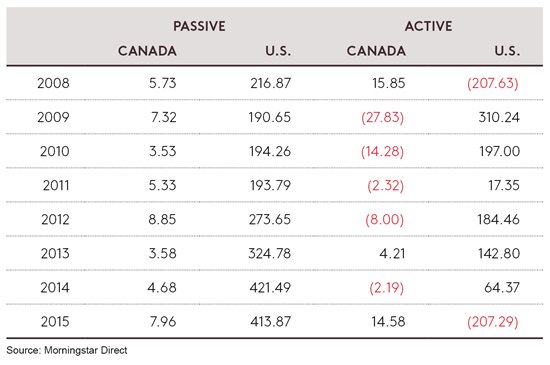Click the red value (207.63)
Screen dimensions: 550x365
click(x=492, y=83)
